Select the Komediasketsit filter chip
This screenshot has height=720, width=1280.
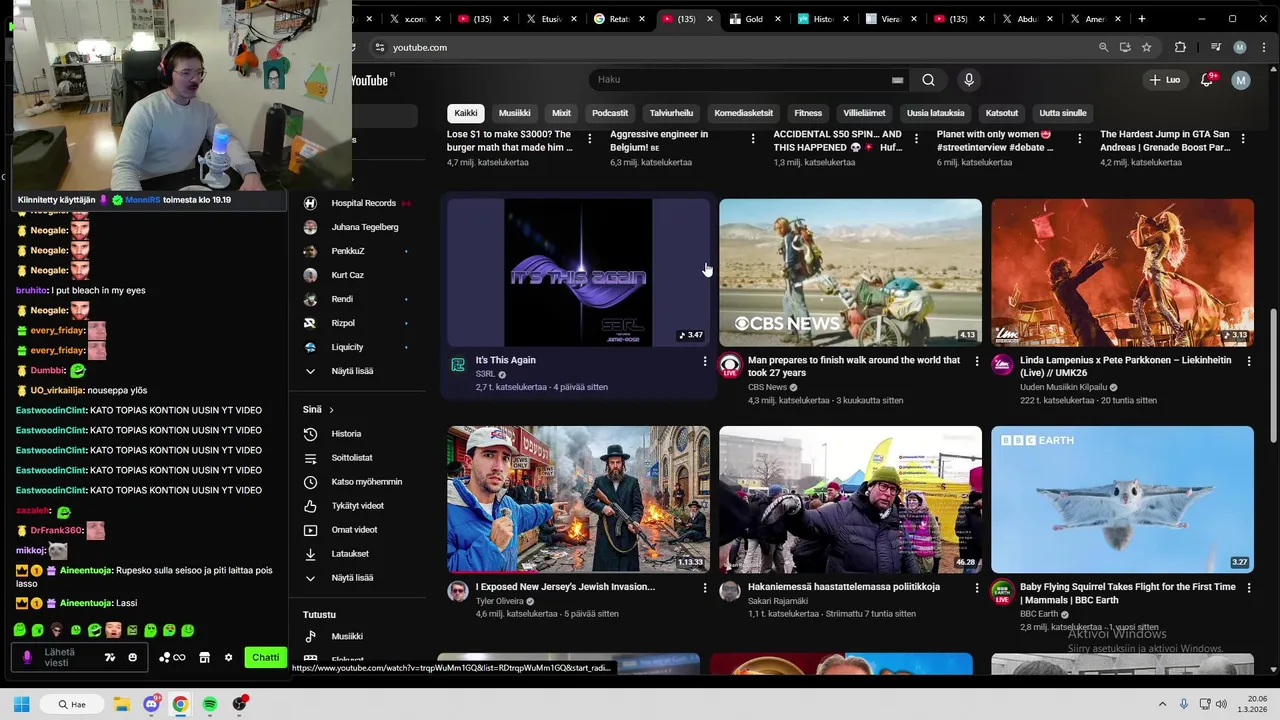coord(744,113)
